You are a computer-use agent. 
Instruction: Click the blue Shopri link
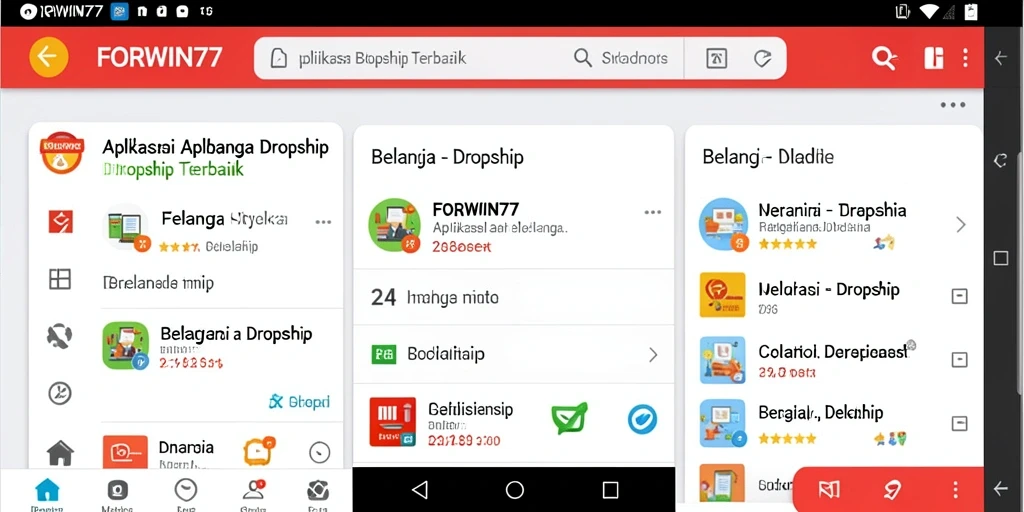point(299,402)
